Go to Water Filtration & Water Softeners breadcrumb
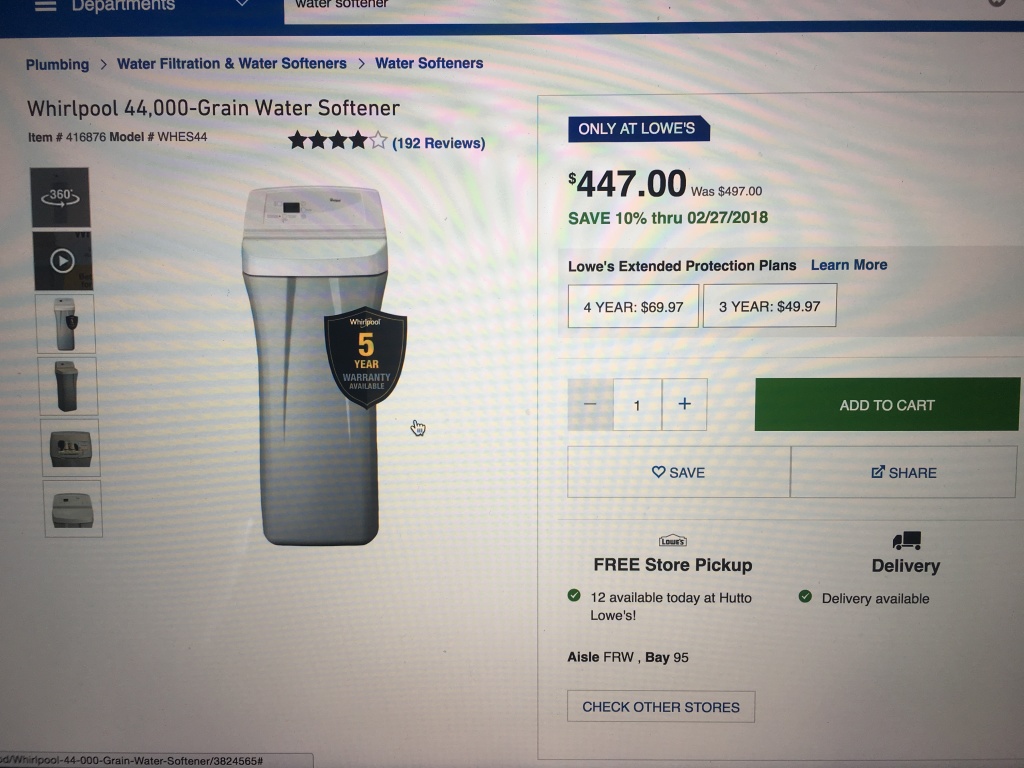This screenshot has width=1024, height=768. (x=232, y=63)
